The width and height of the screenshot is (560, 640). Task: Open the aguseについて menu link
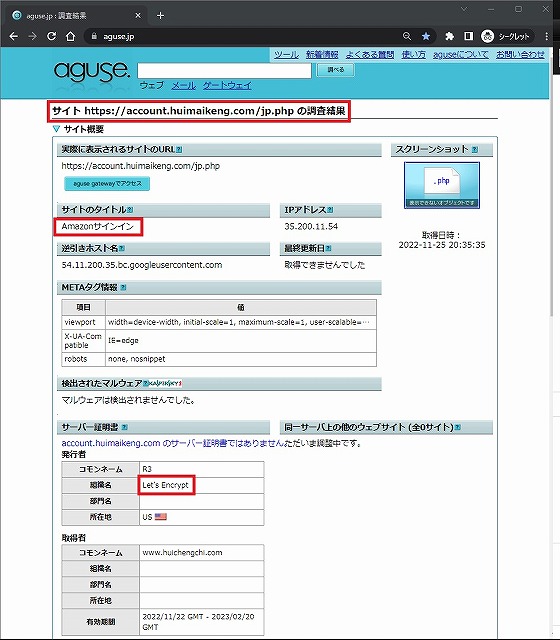coord(460,54)
